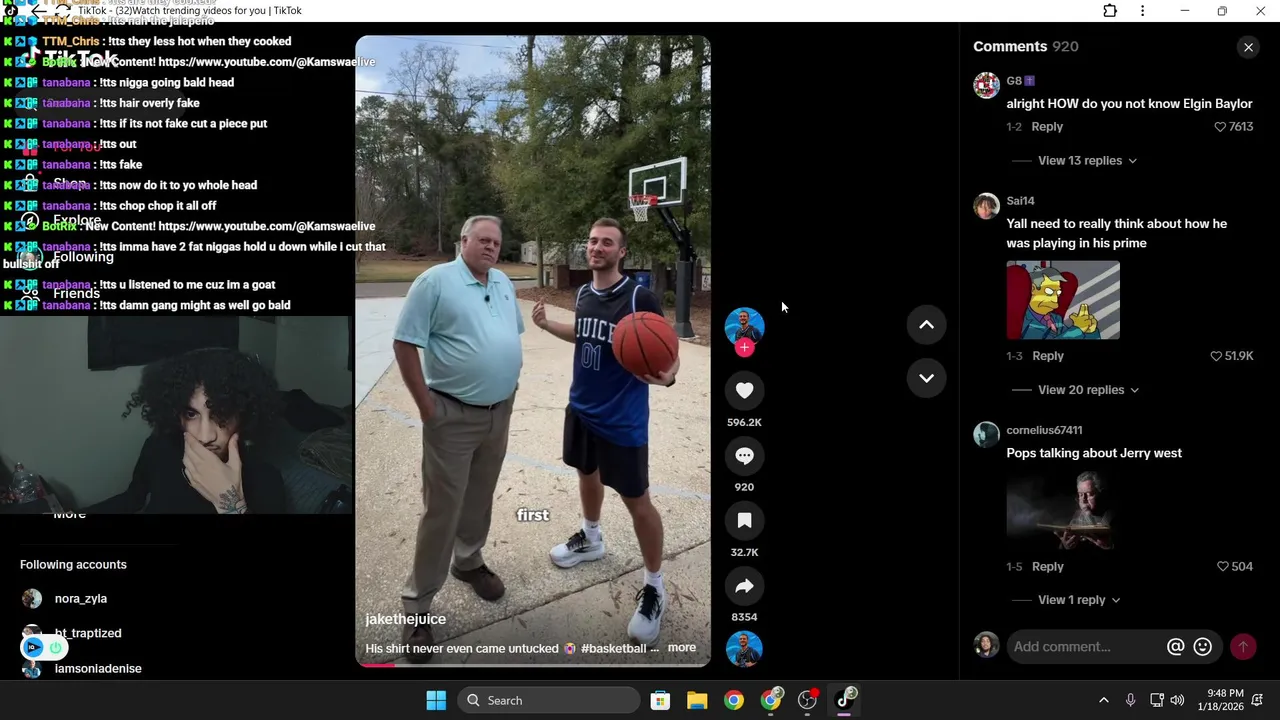The image size is (1280, 720).
Task: Like the jakethejuice video with heart icon
Action: pos(744,391)
